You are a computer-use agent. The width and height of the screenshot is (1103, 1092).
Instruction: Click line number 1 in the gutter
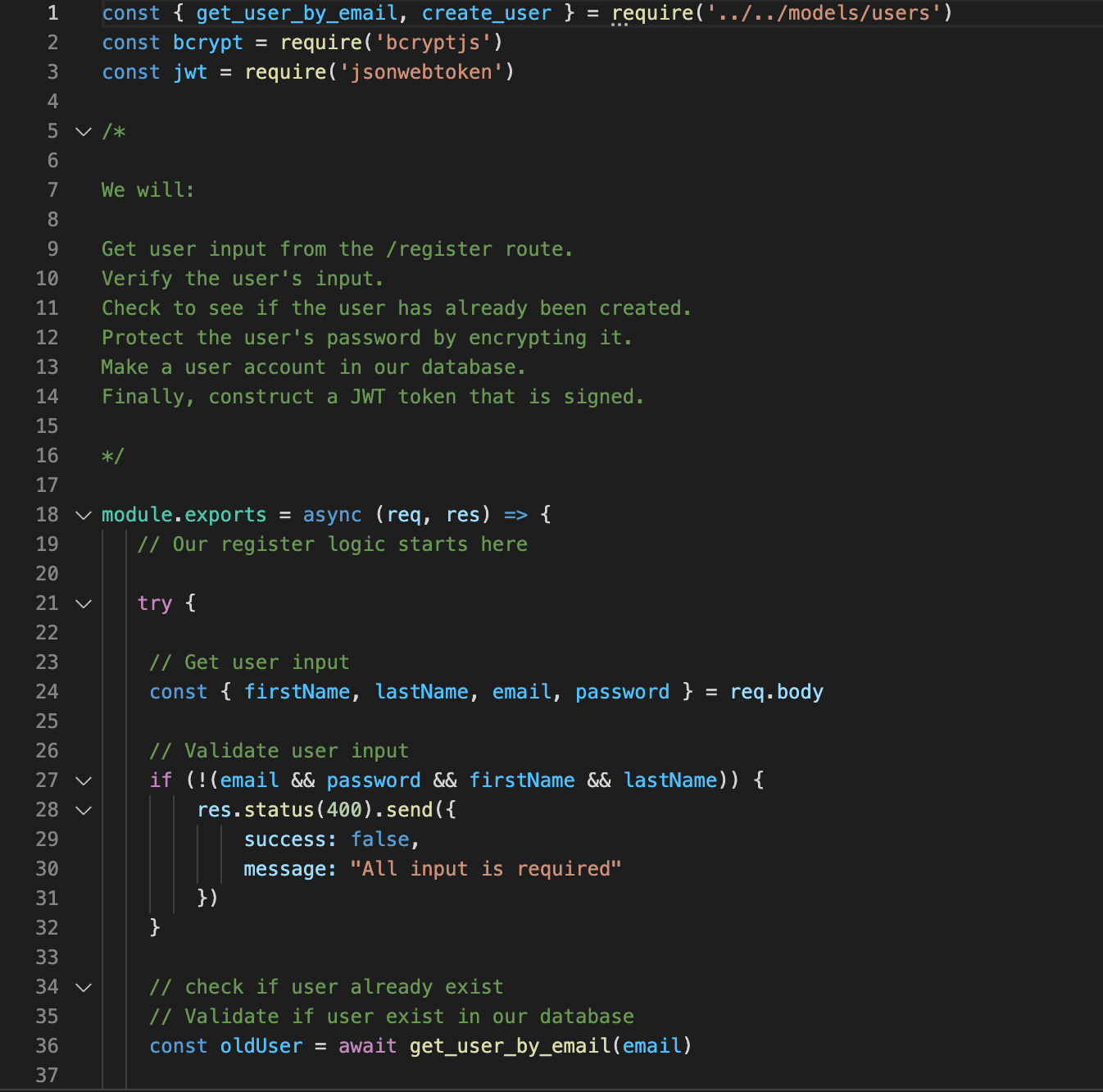[x=52, y=13]
